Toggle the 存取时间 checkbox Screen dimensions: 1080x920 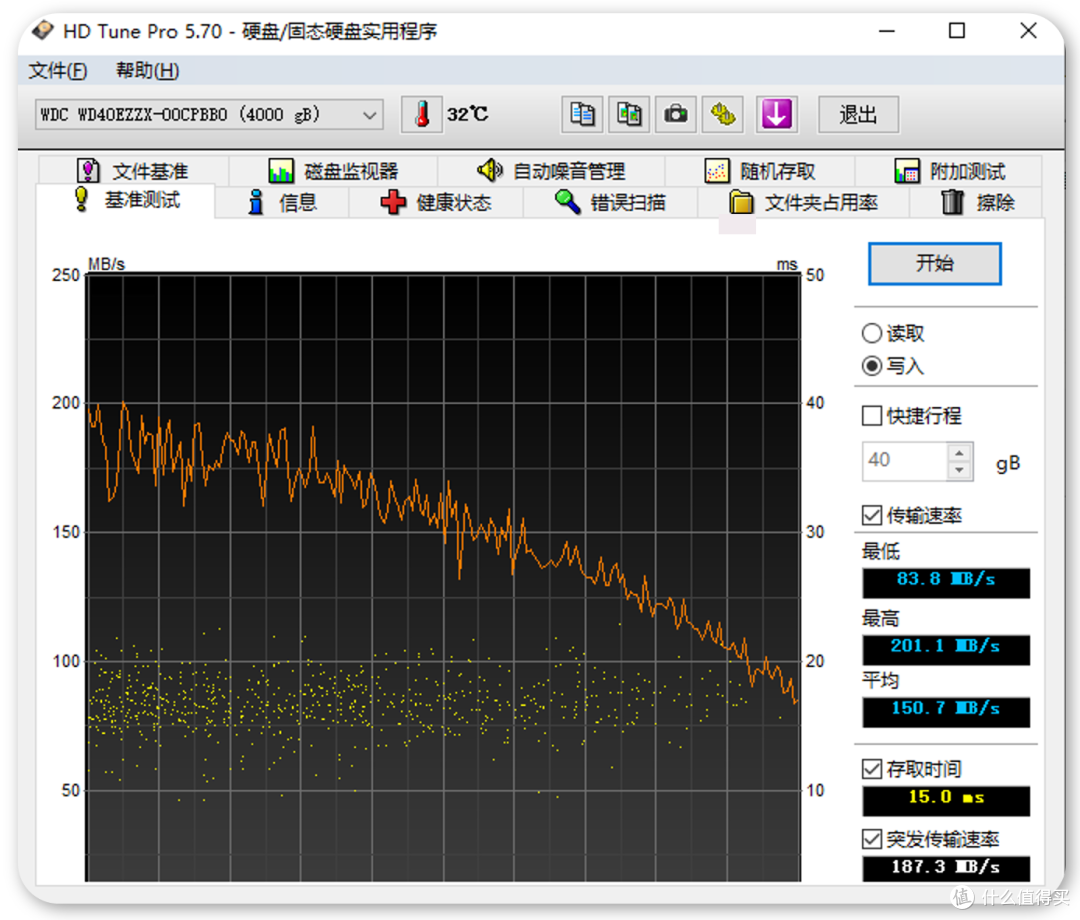click(911, 769)
